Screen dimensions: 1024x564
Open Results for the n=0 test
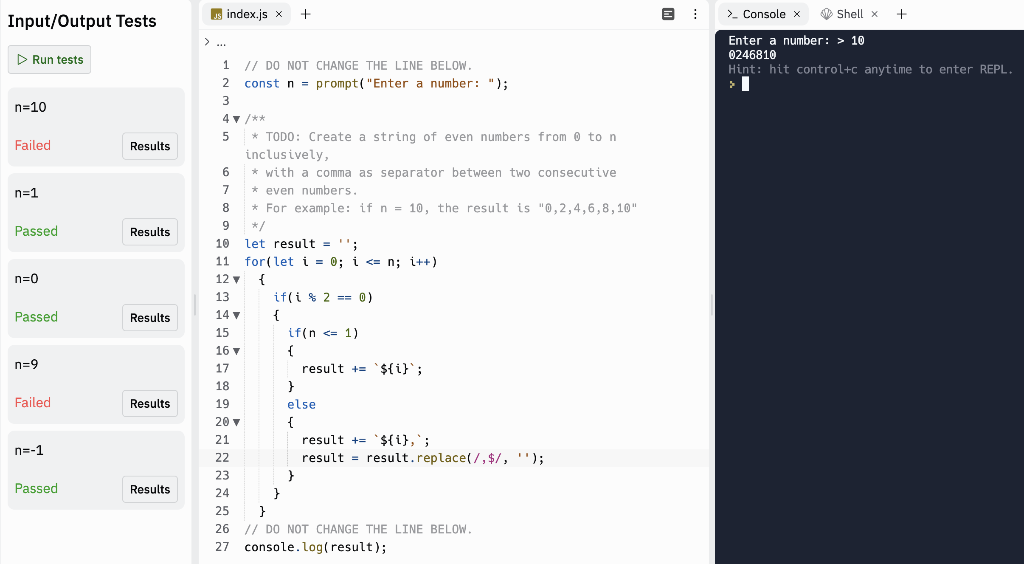coord(150,317)
